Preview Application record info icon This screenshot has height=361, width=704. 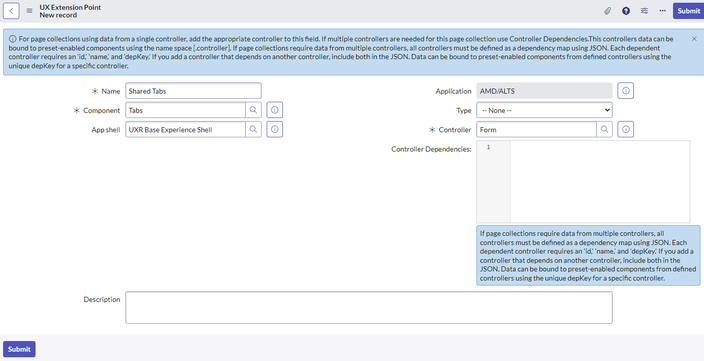[626, 91]
